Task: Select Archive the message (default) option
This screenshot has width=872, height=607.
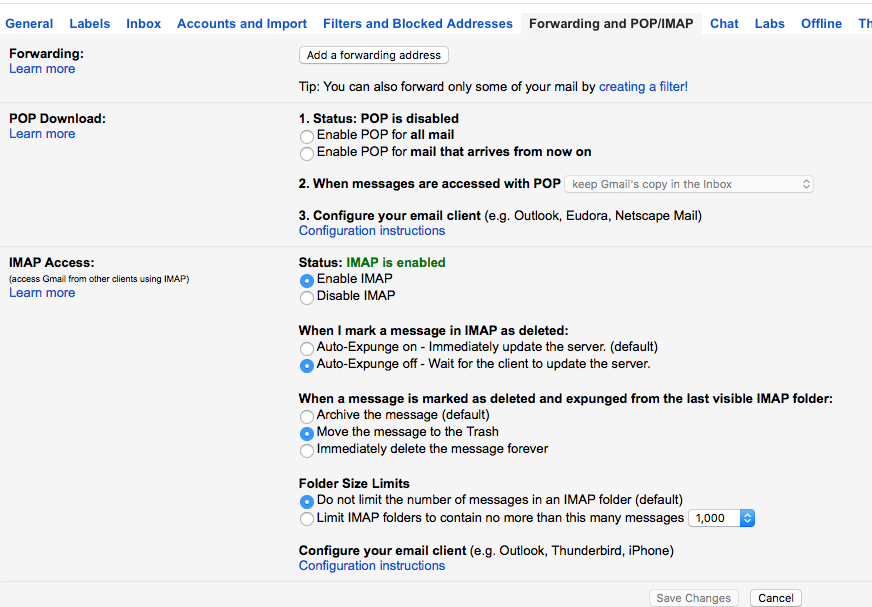Action: [307, 415]
